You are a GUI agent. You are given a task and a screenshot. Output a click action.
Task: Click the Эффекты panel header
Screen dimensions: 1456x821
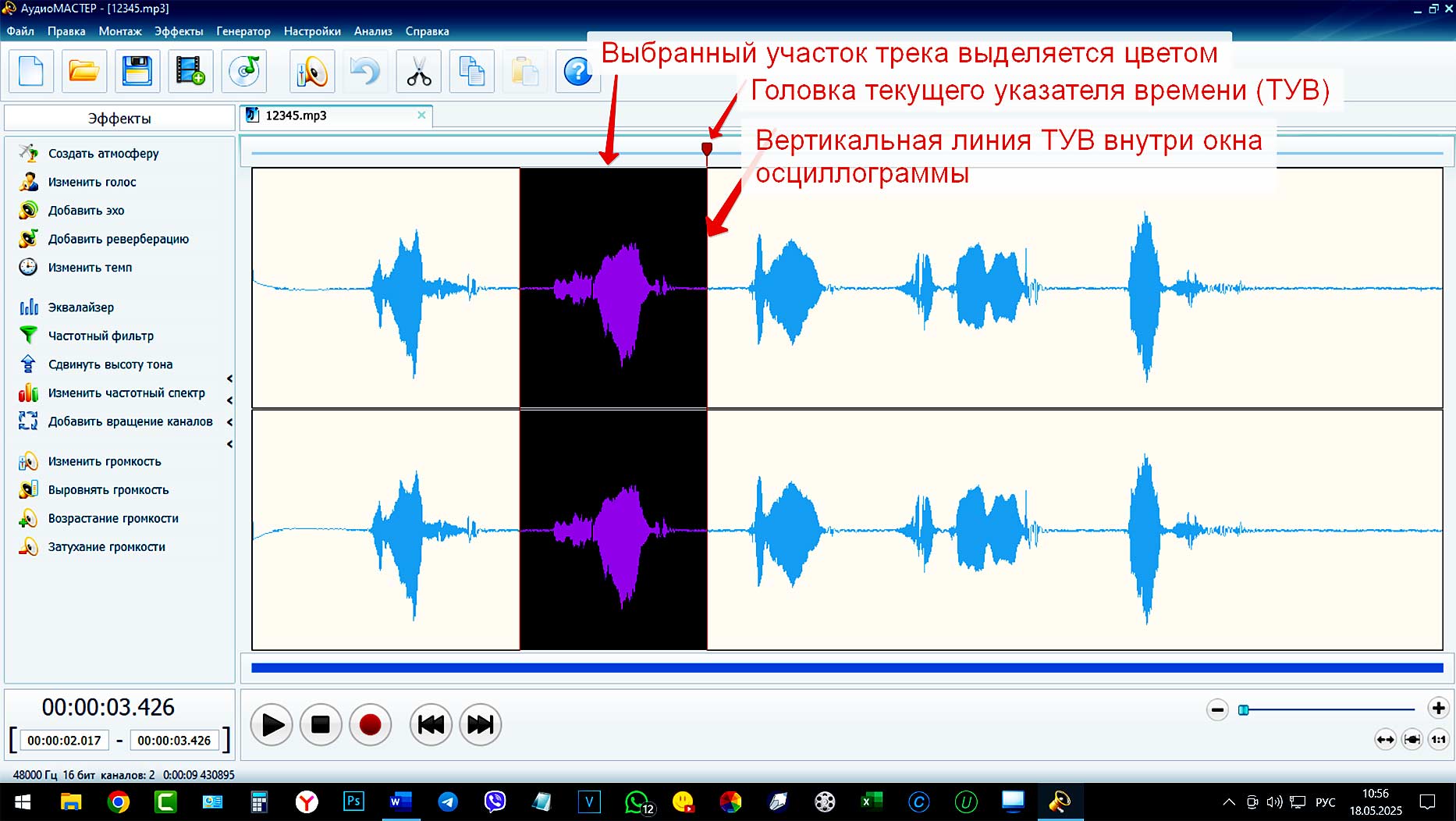[x=119, y=119]
